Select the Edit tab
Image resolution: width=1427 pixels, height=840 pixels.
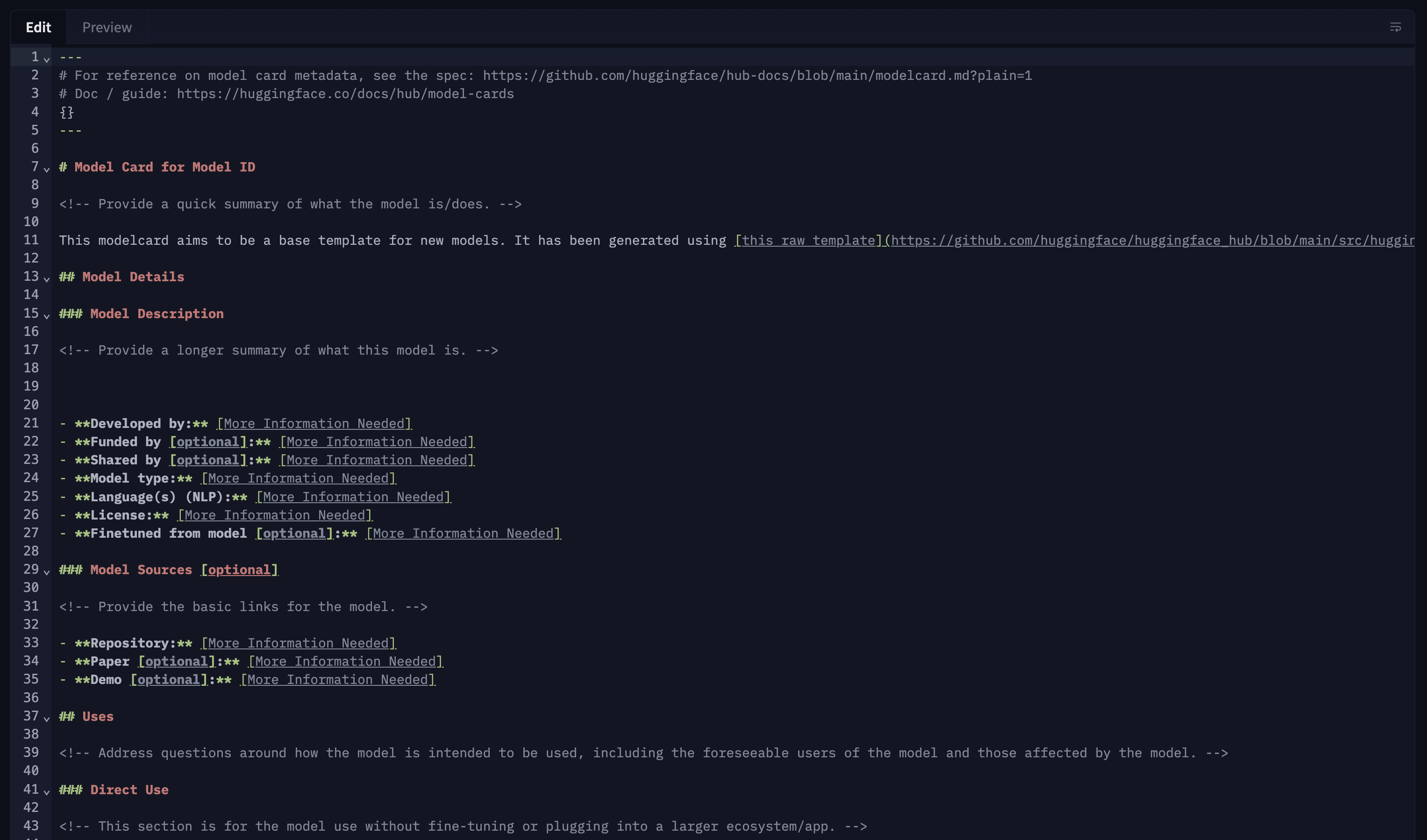(38, 27)
